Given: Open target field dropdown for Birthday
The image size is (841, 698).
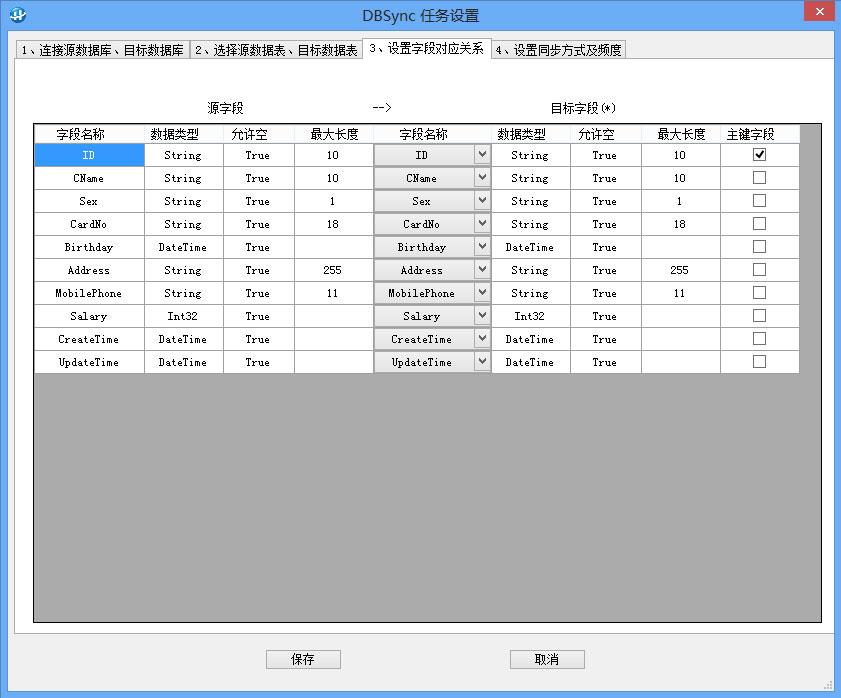Looking at the screenshot, I should click(482, 247).
